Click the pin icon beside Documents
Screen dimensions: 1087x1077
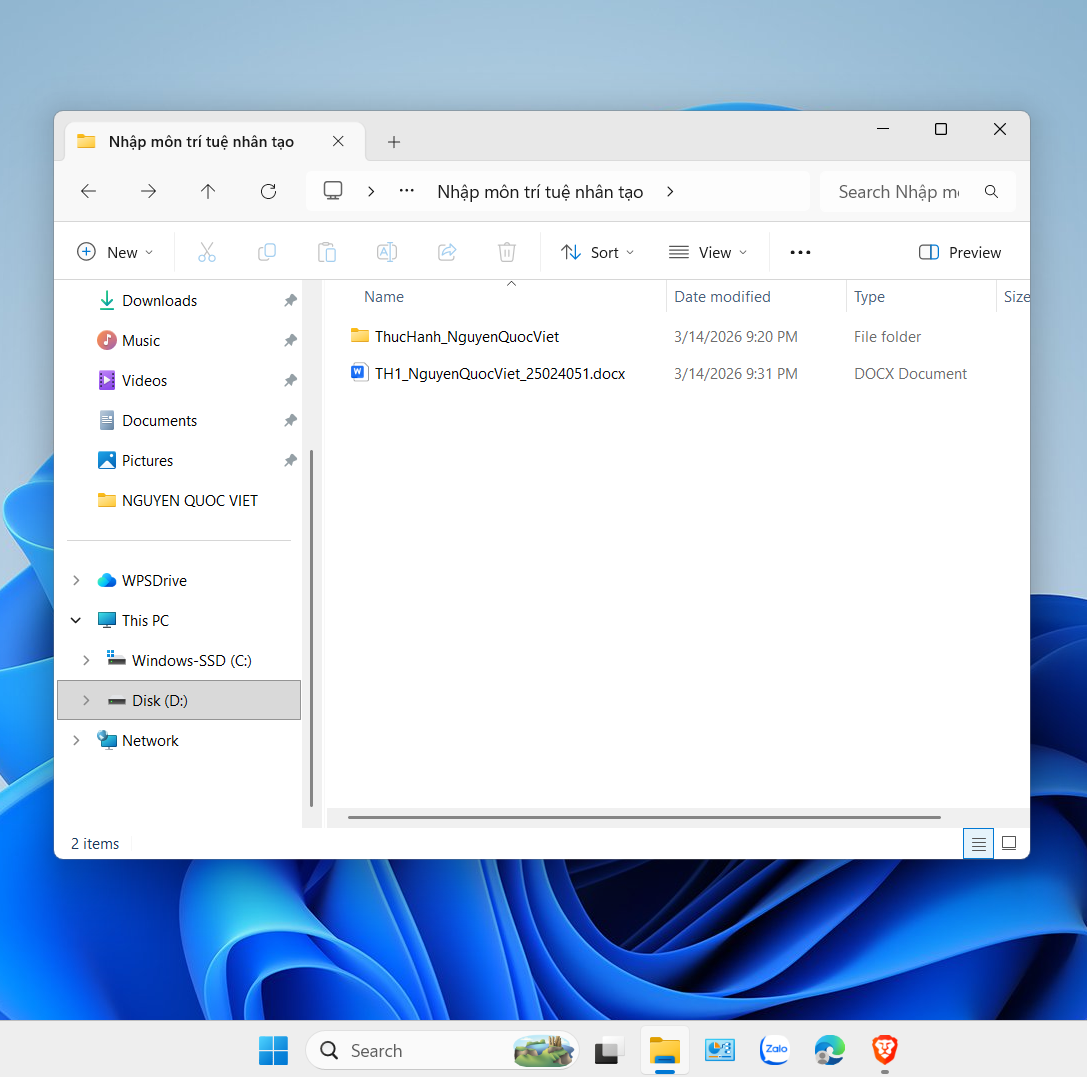coord(290,421)
